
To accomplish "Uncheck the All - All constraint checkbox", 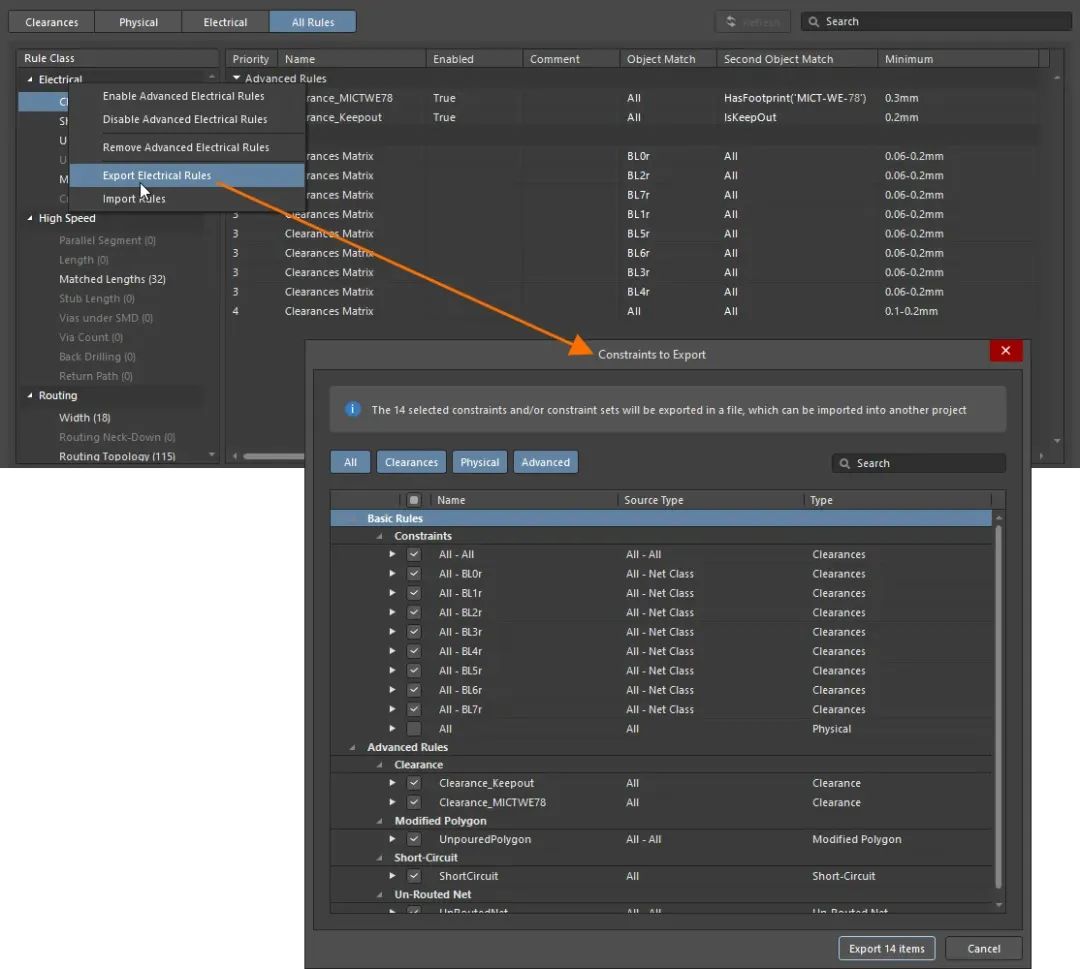I will [x=414, y=554].
